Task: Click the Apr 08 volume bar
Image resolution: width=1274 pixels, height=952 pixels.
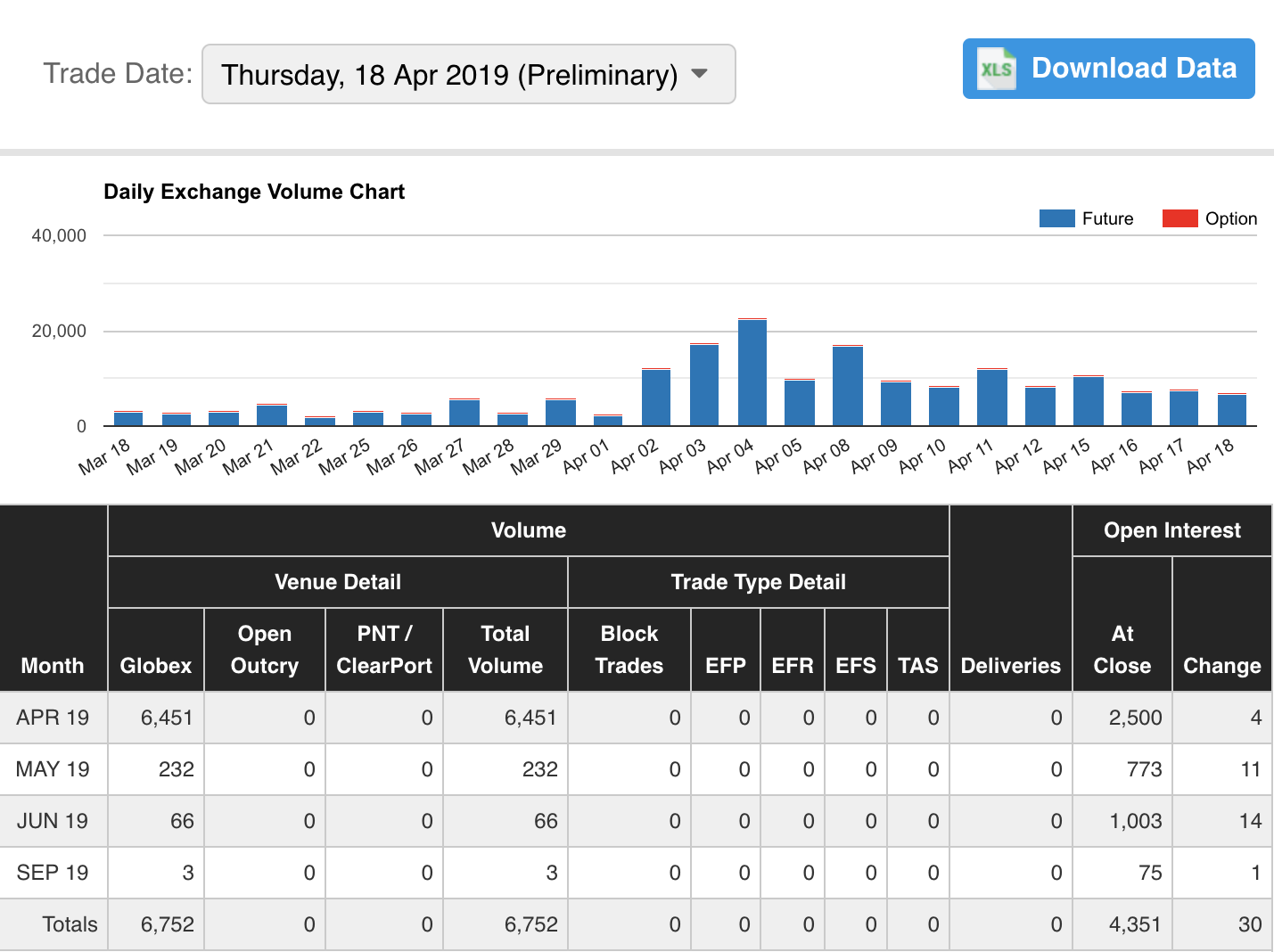Action: point(848,386)
